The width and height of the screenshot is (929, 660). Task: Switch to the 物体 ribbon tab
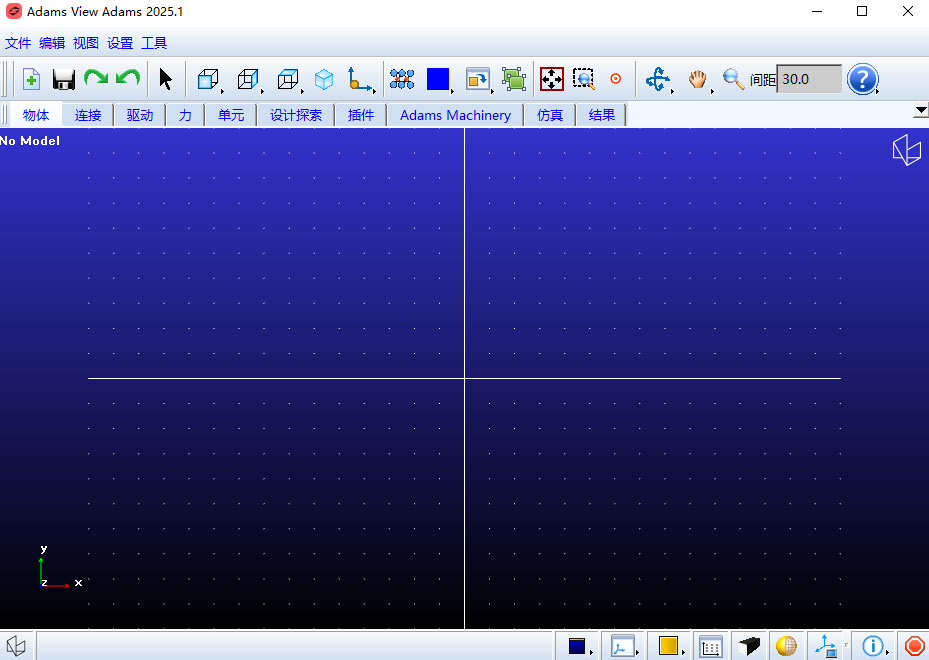coord(36,115)
